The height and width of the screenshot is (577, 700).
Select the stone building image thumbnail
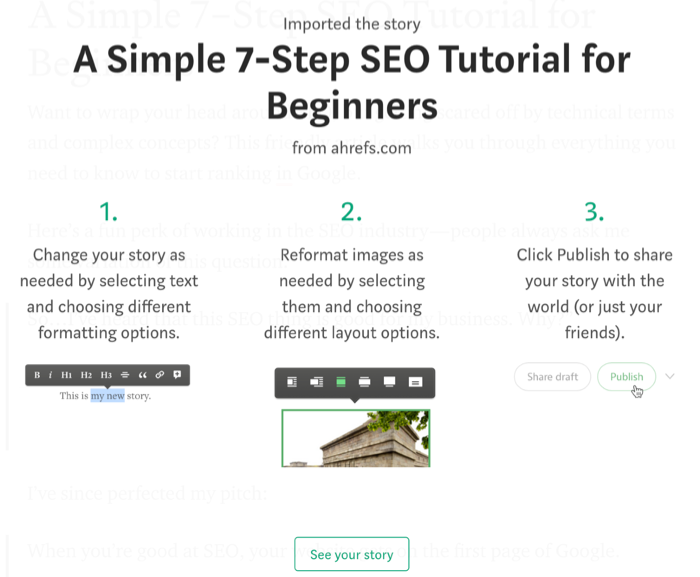[x=356, y=438]
